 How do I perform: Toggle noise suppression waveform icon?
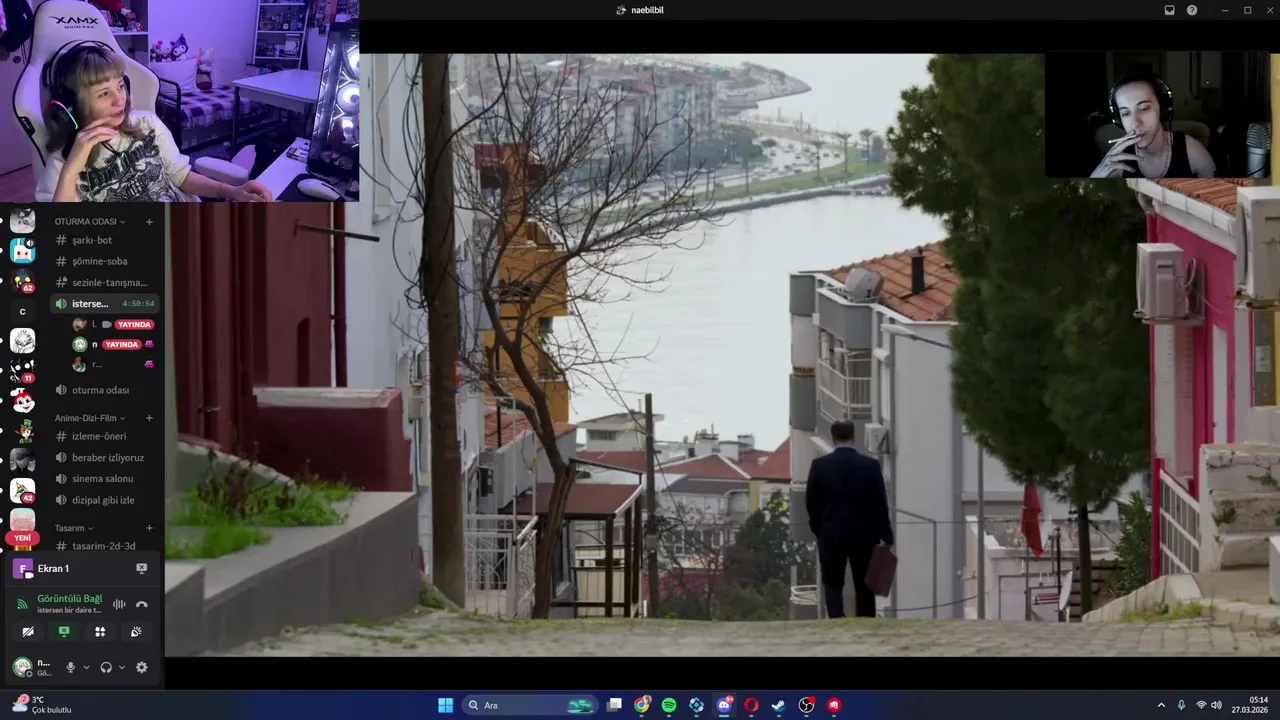point(119,604)
